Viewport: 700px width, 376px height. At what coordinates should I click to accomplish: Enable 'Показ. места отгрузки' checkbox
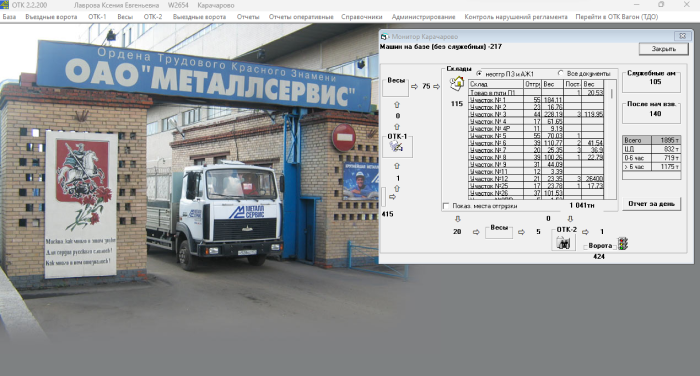[446, 206]
